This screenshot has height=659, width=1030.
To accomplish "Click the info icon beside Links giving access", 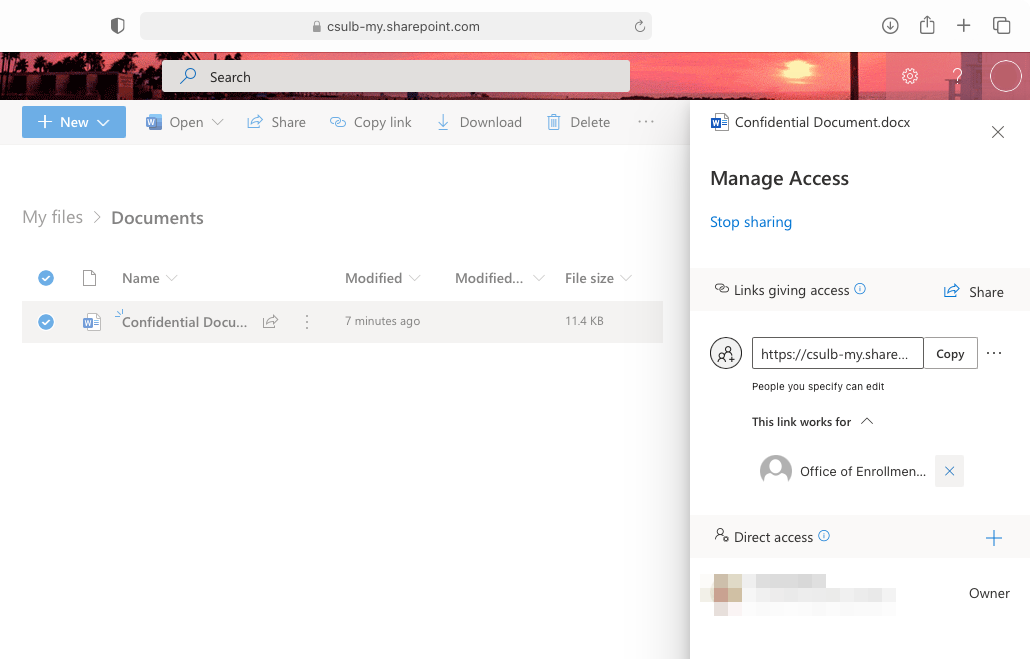I will tap(860, 290).
